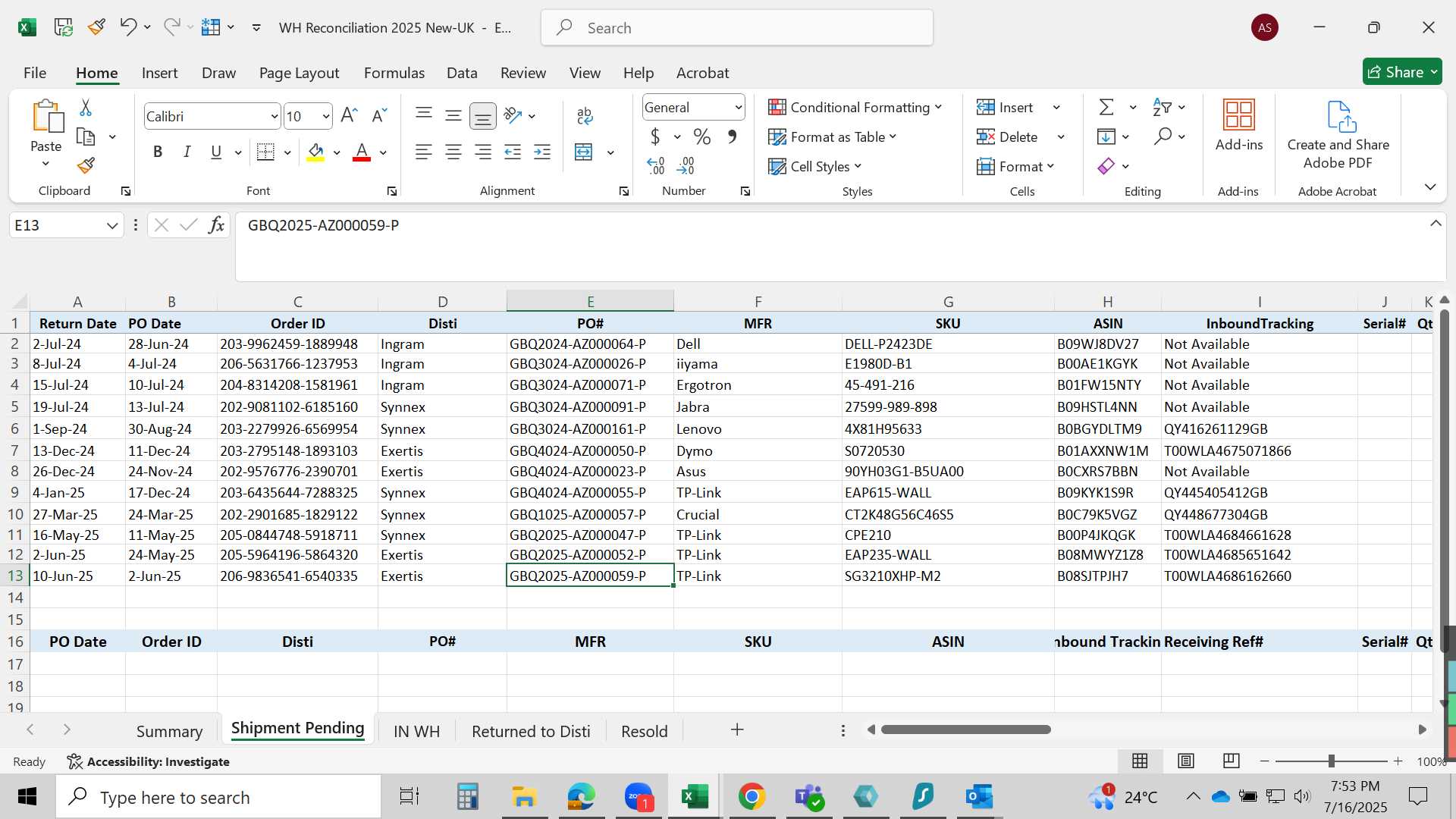Toggle Italic formatting
This screenshot has width=1456, height=819.
point(187,152)
